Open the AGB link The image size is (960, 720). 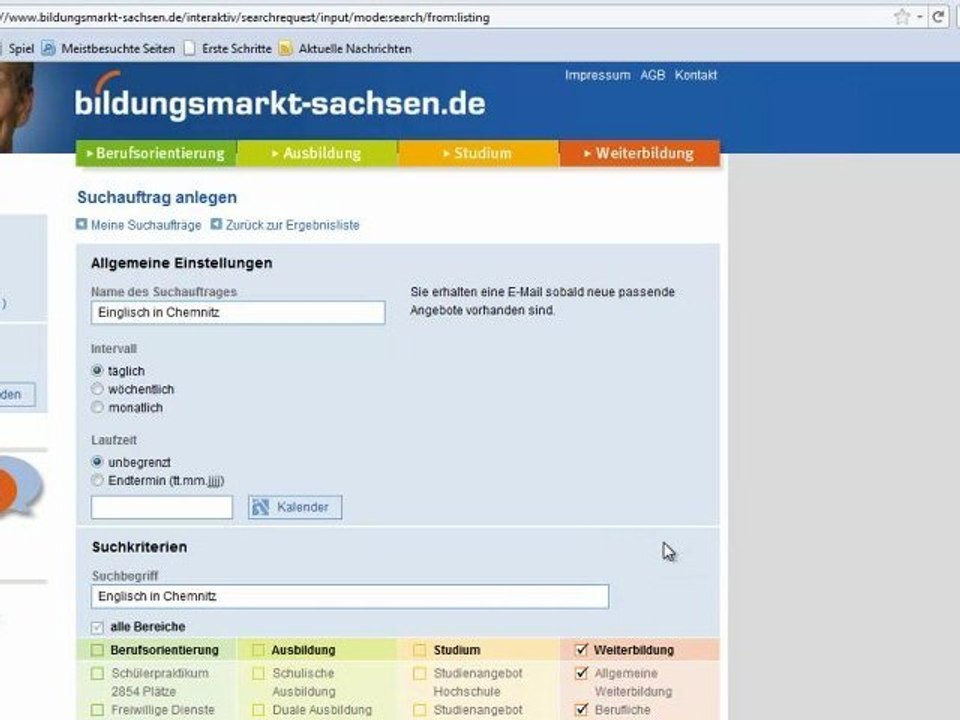point(653,75)
